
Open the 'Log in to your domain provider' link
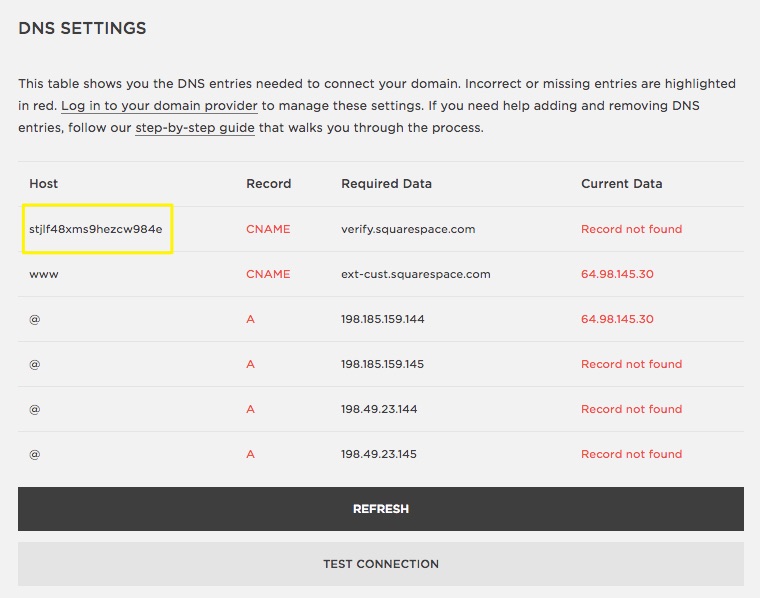tap(159, 106)
